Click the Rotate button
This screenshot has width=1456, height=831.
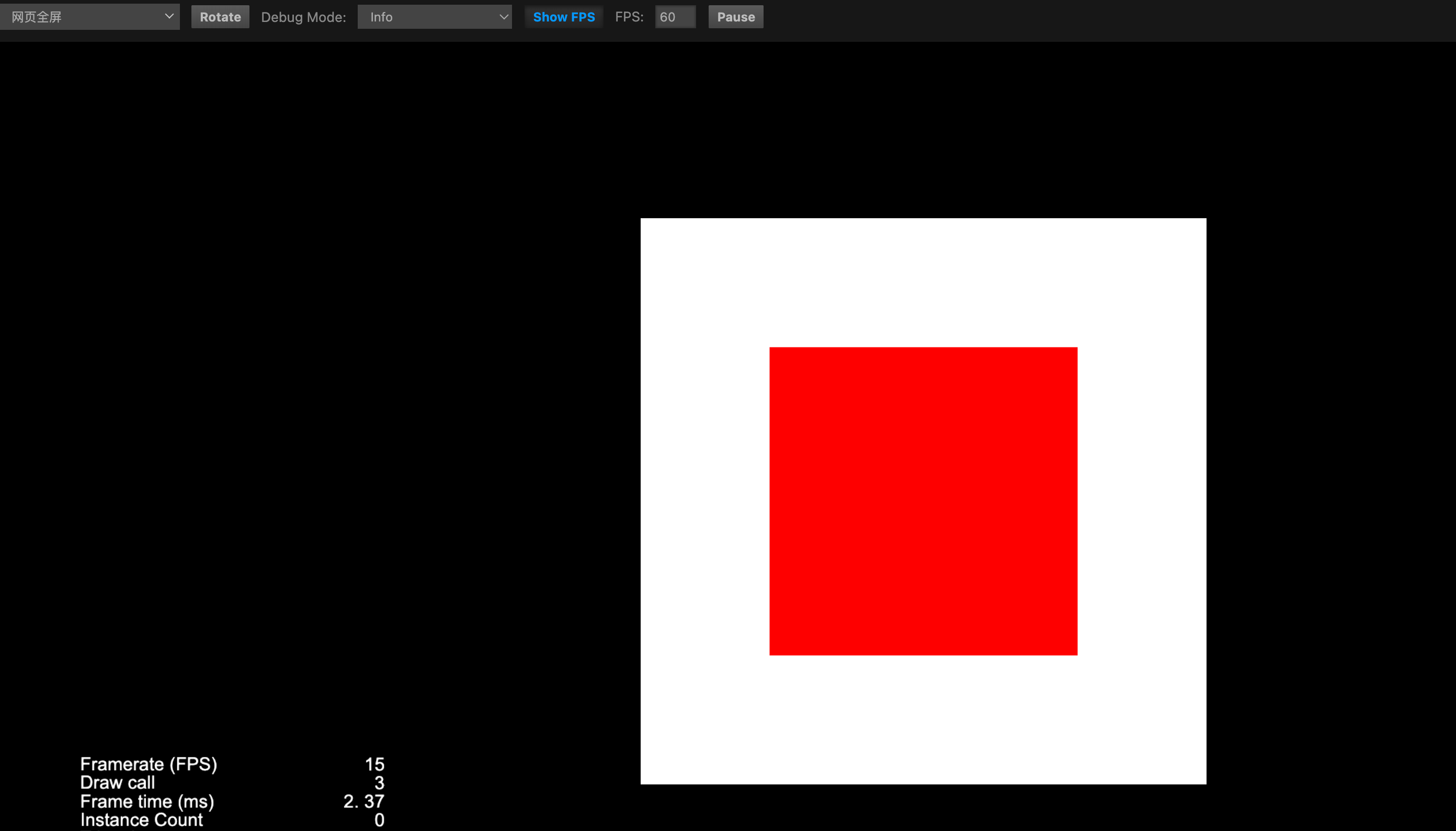click(220, 17)
